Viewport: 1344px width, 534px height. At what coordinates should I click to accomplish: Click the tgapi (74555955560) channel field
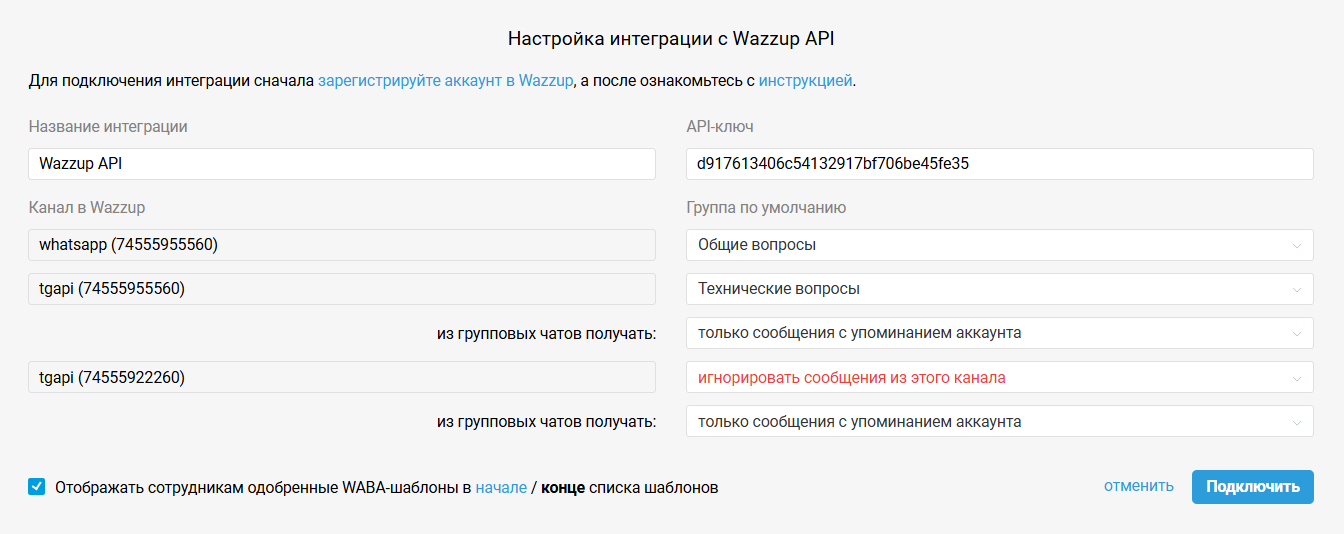tap(342, 289)
